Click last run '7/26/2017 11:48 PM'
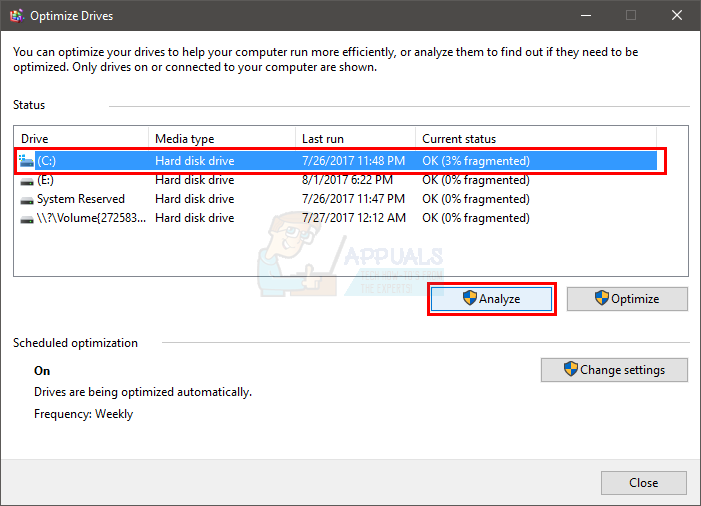 (x=353, y=161)
